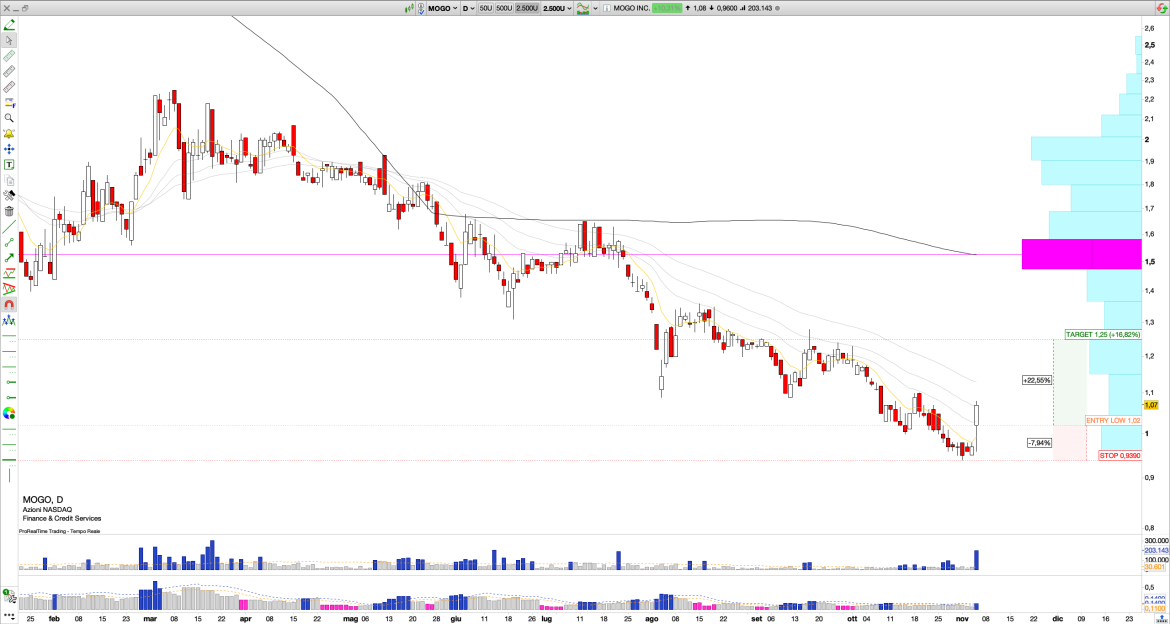This screenshot has height=624, width=1170.
Task: Click the chart style icon in the top toolbar
Action: coord(583,8)
